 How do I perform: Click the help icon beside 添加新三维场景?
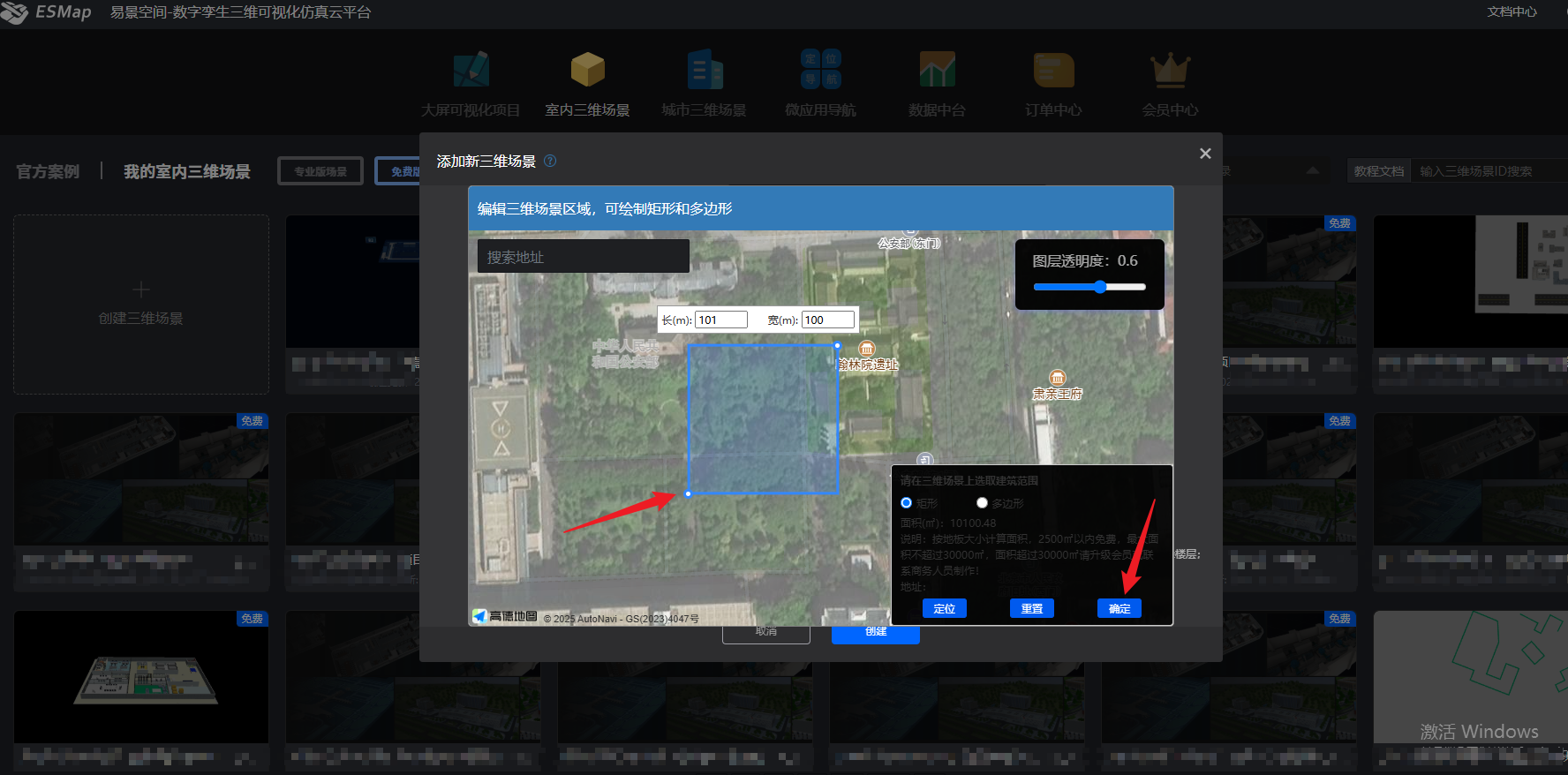click(550, 161)
